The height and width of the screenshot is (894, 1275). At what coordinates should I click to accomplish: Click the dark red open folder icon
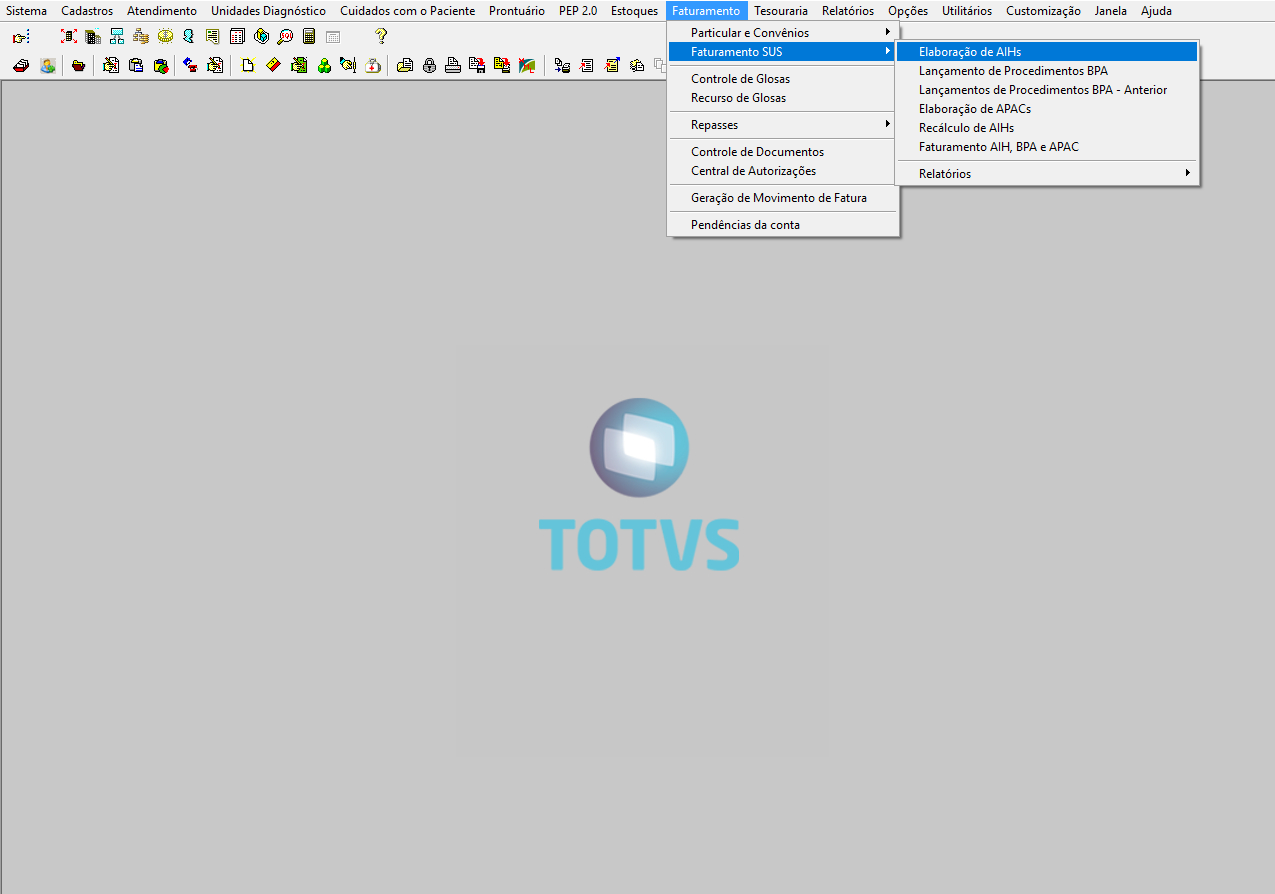(78, 65)
